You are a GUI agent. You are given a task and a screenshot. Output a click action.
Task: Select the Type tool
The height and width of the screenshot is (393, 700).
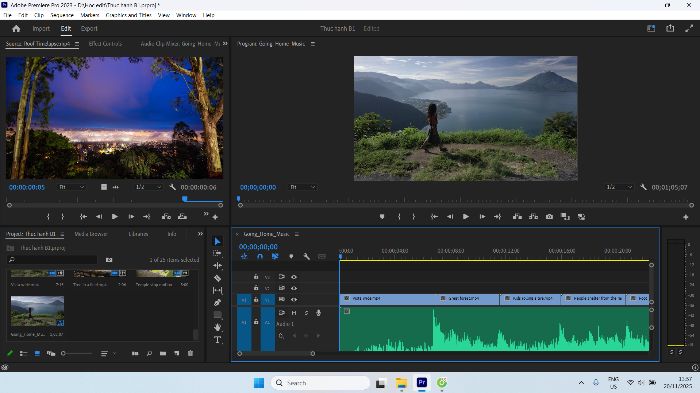217,340
